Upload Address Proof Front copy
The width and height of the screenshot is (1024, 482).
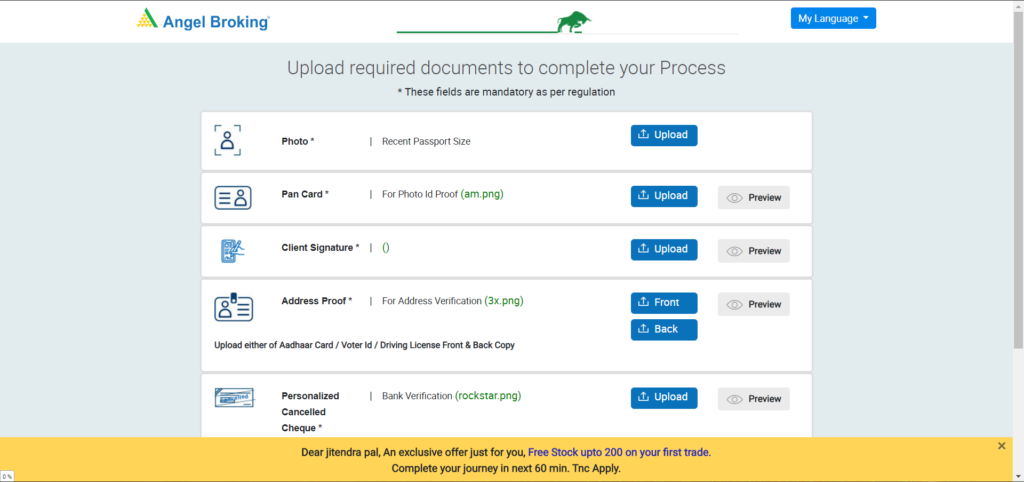point(663,303)
